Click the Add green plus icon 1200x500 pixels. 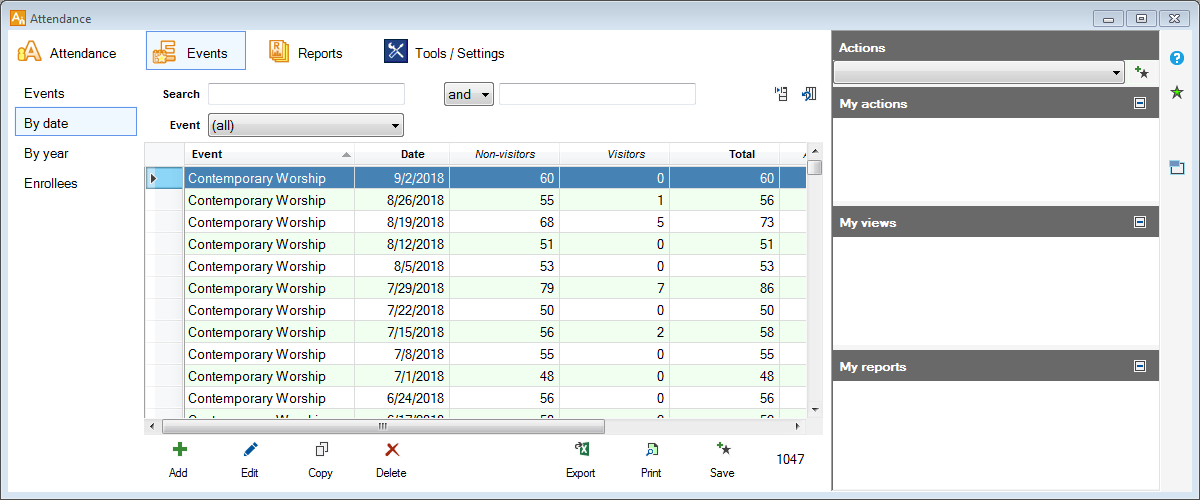179,450
